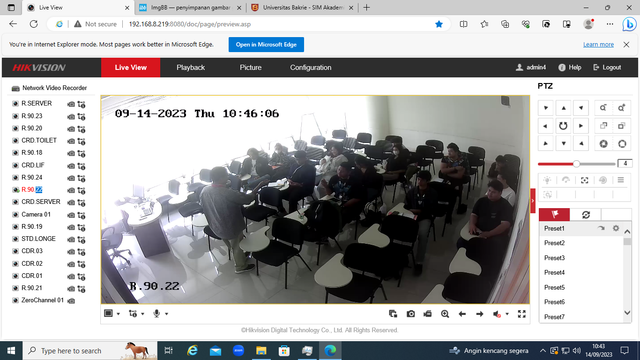Toggle live view camera icon for ZeroChannel 01
This screenshot has width=640, height=360.
[71, 301]
